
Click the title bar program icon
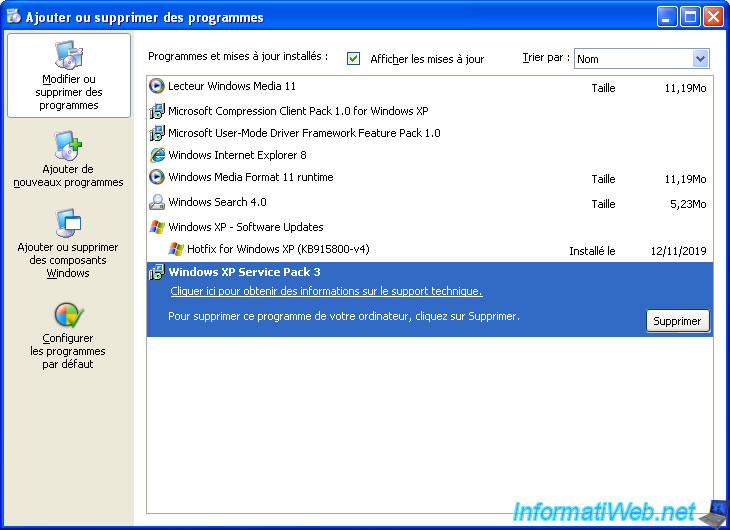tap(14, 16)
